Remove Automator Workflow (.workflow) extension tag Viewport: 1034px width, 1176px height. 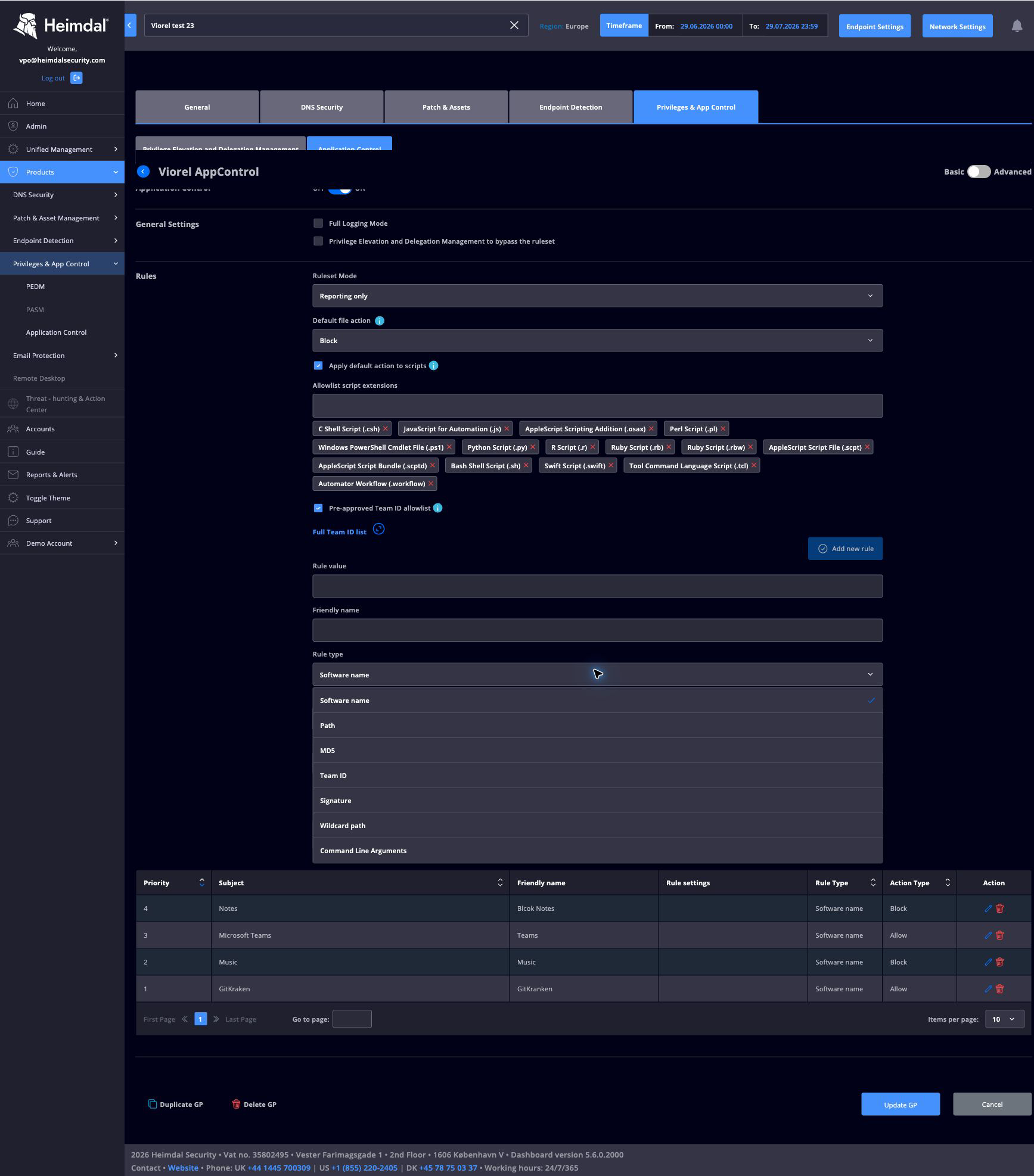coord(431,484)
